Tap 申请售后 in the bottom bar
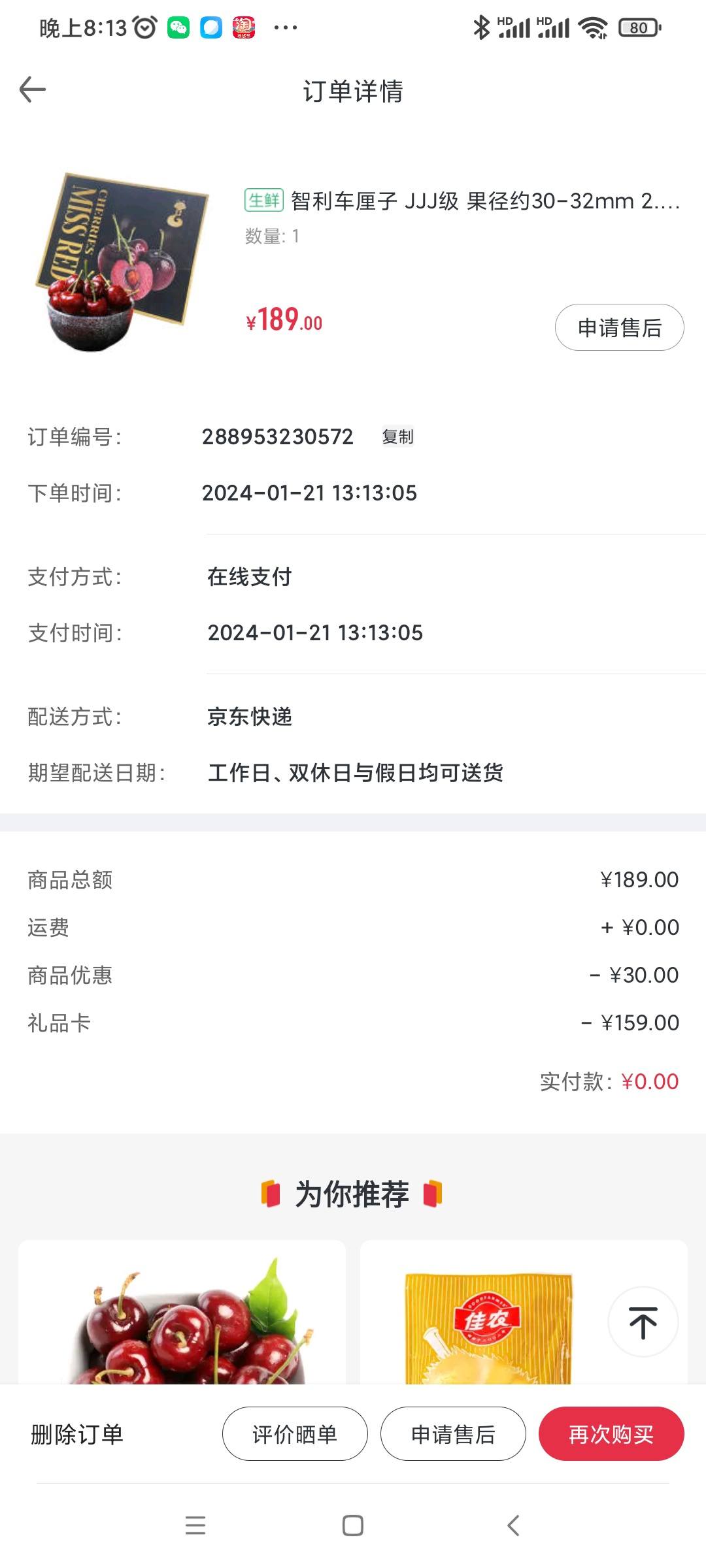This screenshot has height=1568, width=706. click(x=453, y=1433)
